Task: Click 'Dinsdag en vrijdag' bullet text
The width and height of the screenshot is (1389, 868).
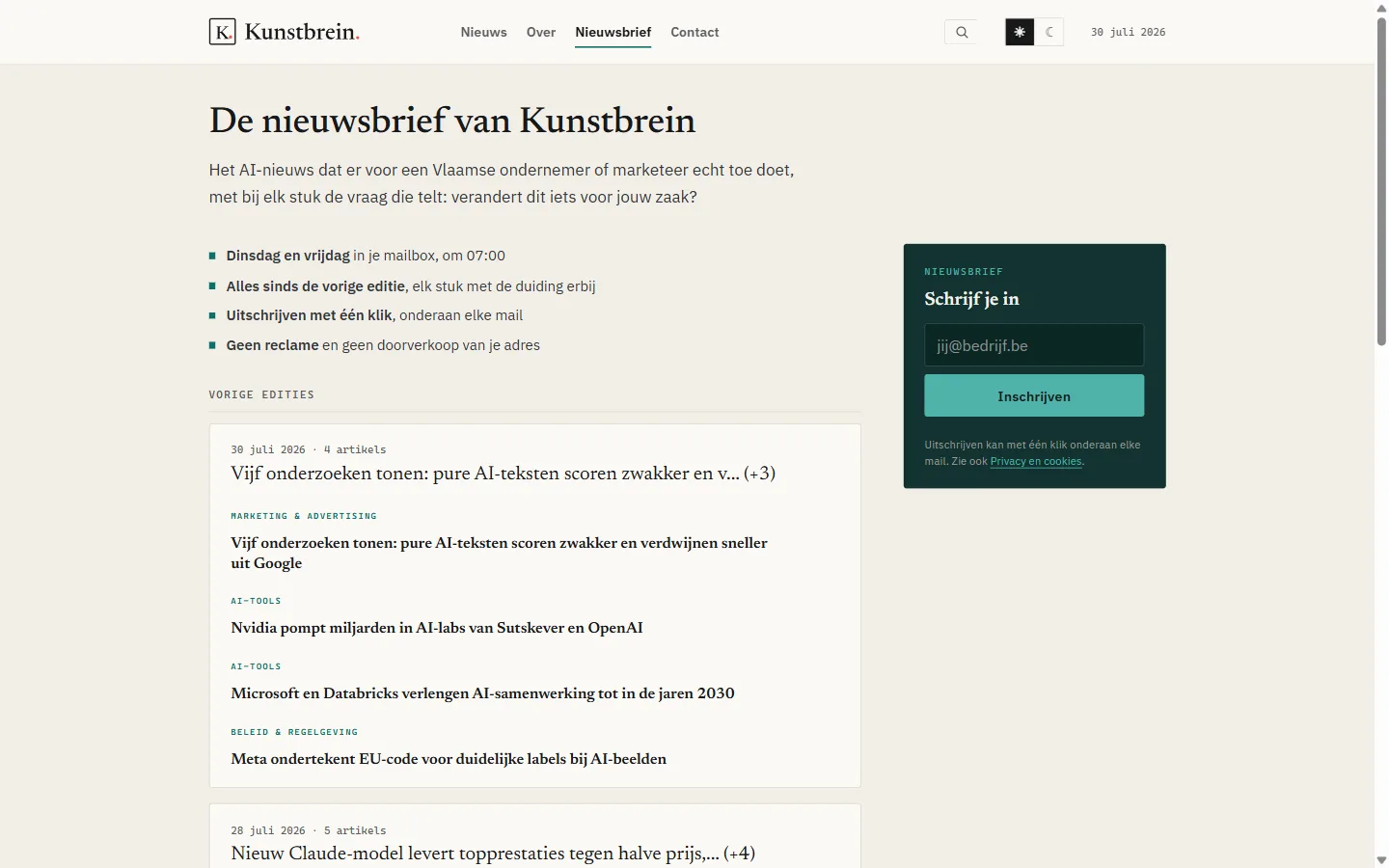Action: pos(287,256)
